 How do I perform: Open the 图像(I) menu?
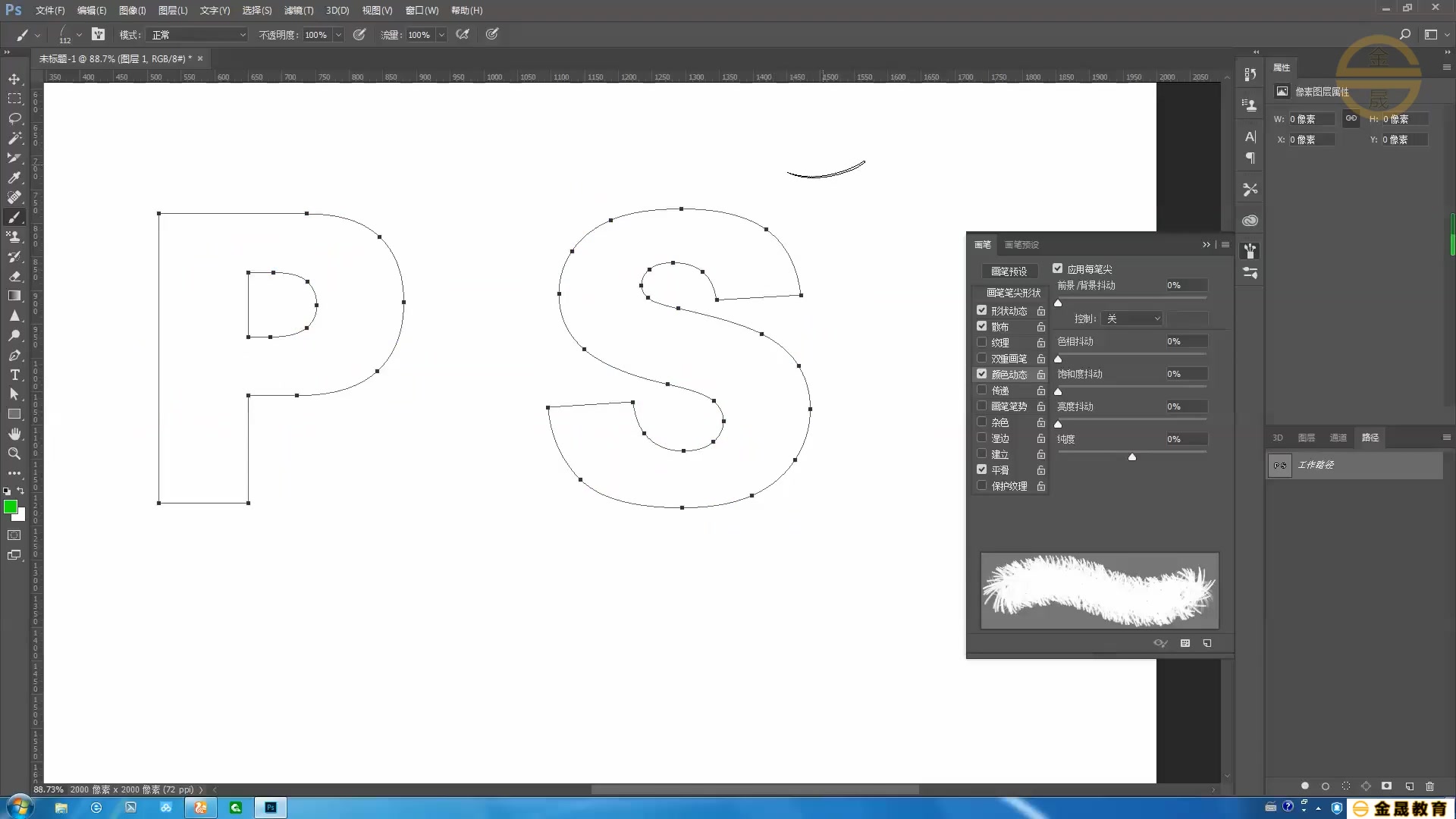[132, 11]
